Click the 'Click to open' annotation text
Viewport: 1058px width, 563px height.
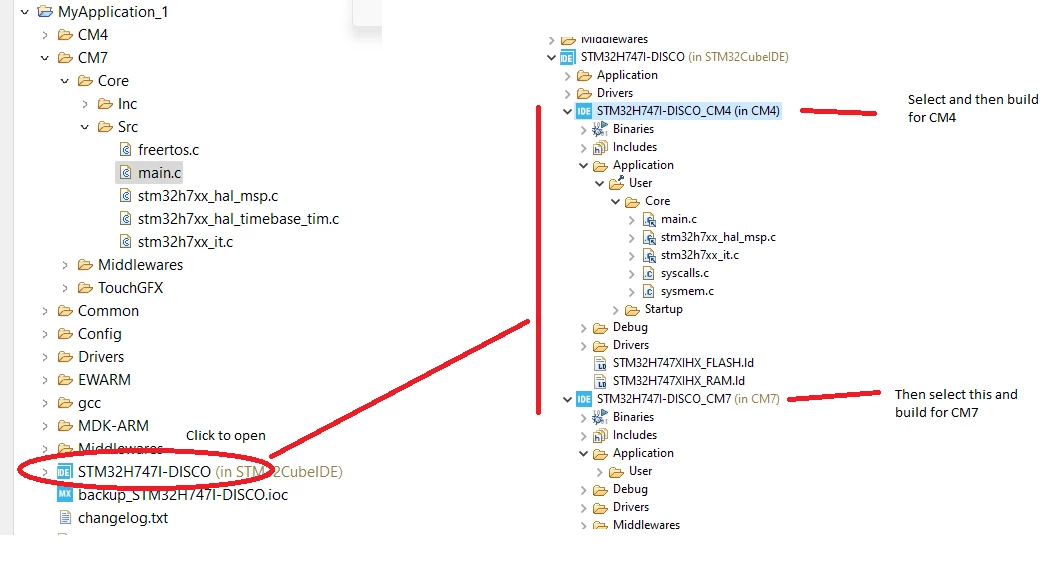[x=226, y=435]
